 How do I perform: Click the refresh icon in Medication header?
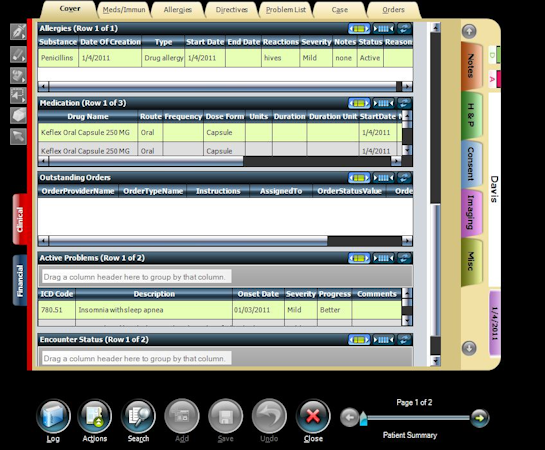404,103
